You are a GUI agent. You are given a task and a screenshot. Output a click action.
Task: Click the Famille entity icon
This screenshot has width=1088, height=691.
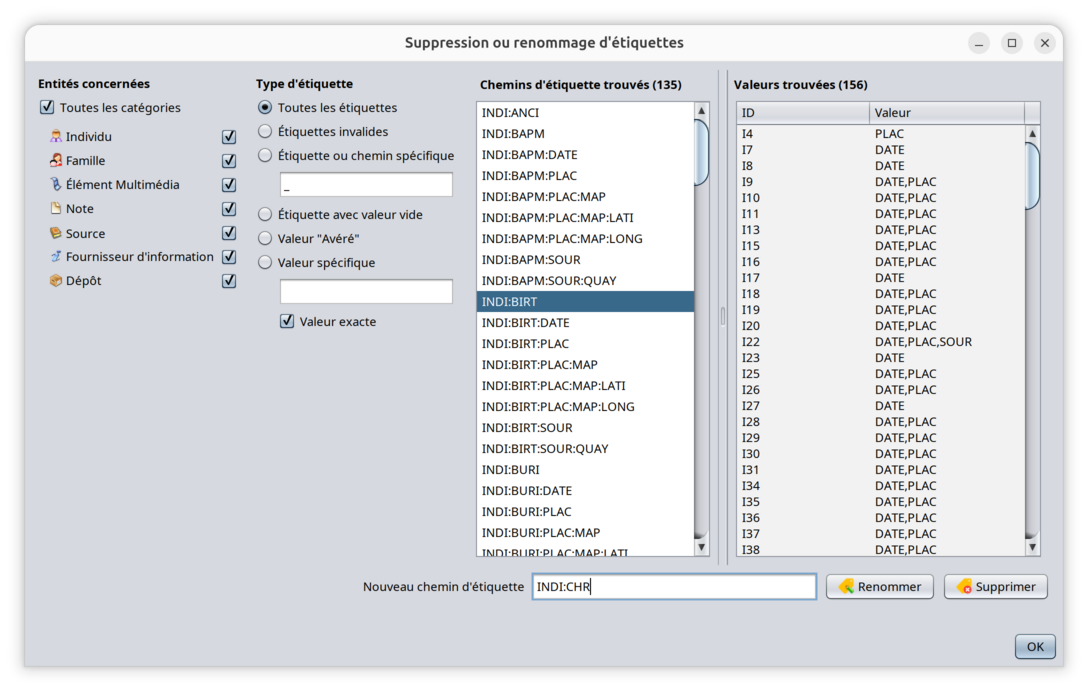click(56, 161)
